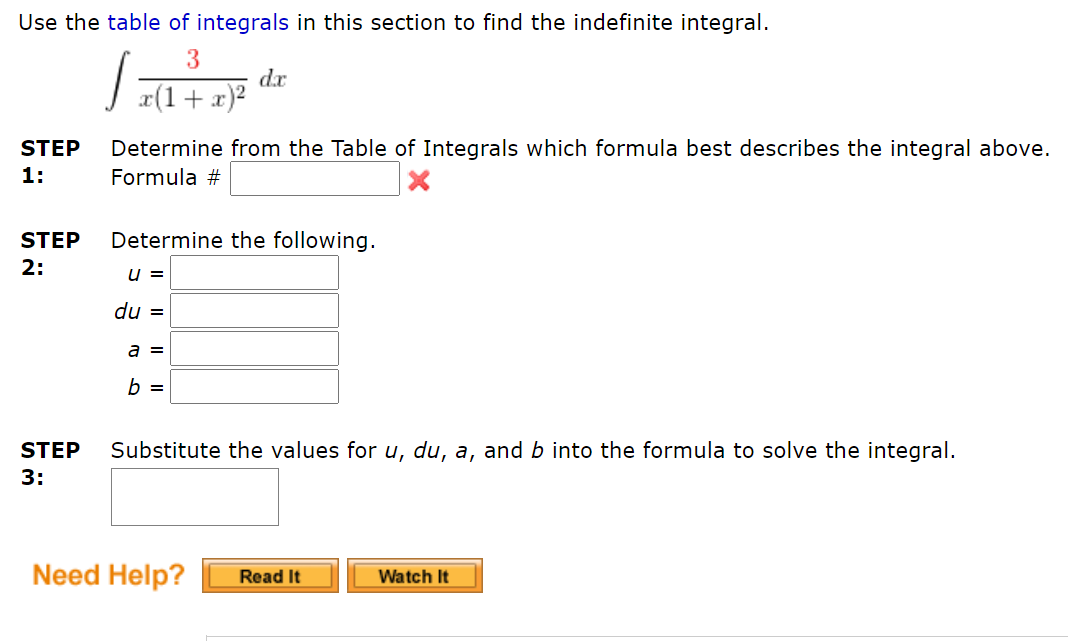
Task: Click the red X incorrect-answer icon
Action: 417,180
